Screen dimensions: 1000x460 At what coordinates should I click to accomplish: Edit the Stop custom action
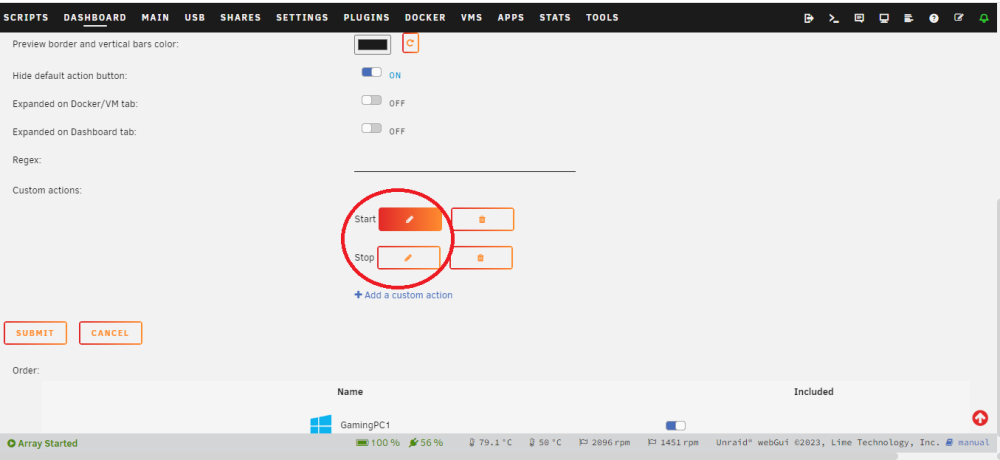408,258
